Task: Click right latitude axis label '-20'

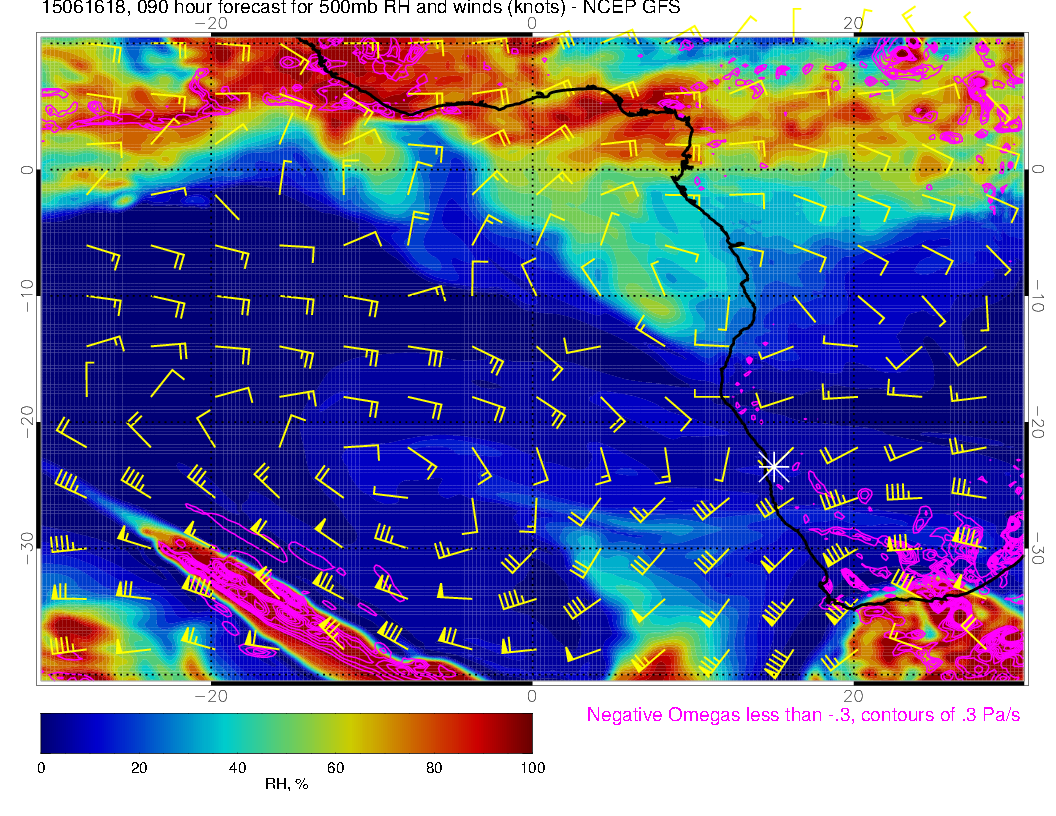Action: click(1038, 422)
